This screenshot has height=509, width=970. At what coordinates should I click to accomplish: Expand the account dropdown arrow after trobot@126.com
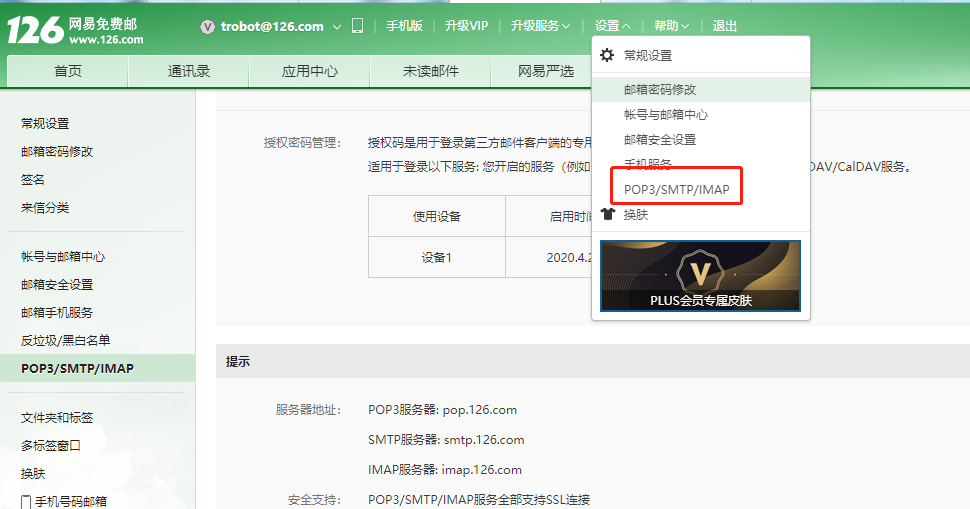(x=337, y=27)
